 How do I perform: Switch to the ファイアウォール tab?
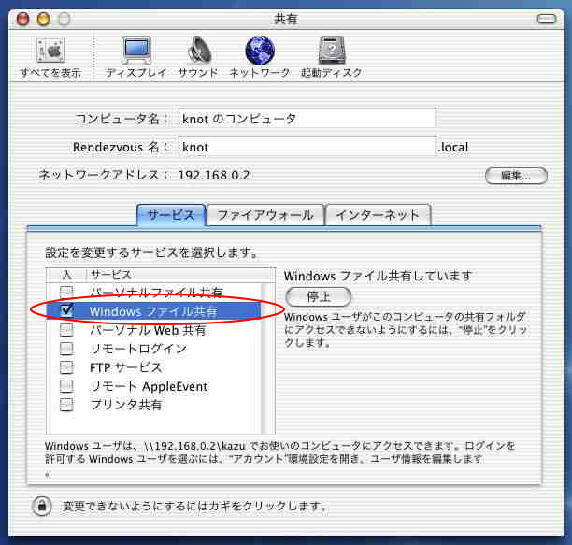265,215
